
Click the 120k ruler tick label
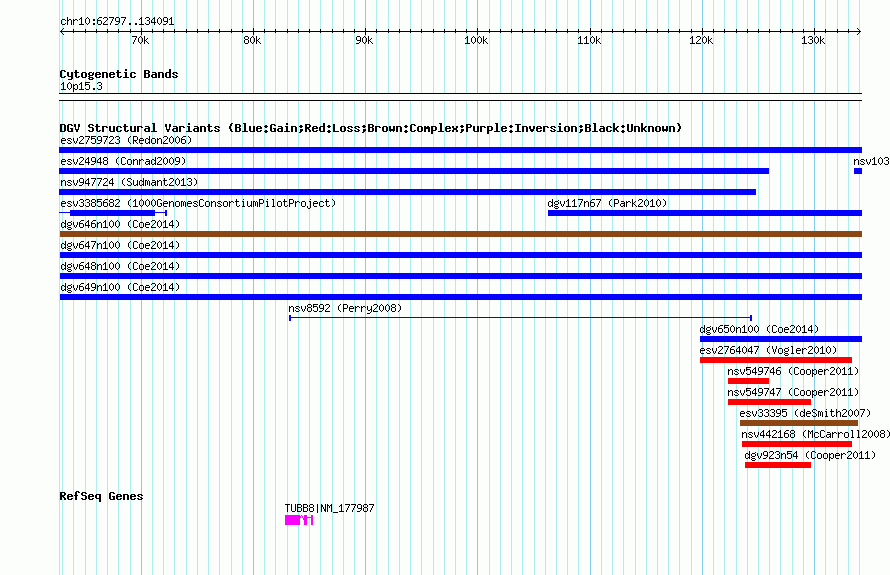(x=701, y=41)
